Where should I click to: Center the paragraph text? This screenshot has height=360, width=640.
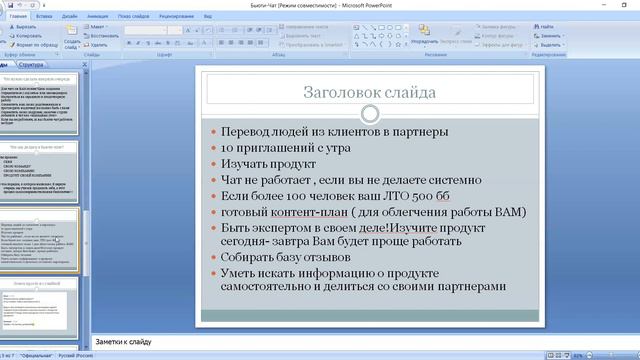click(x=231, y=42)
